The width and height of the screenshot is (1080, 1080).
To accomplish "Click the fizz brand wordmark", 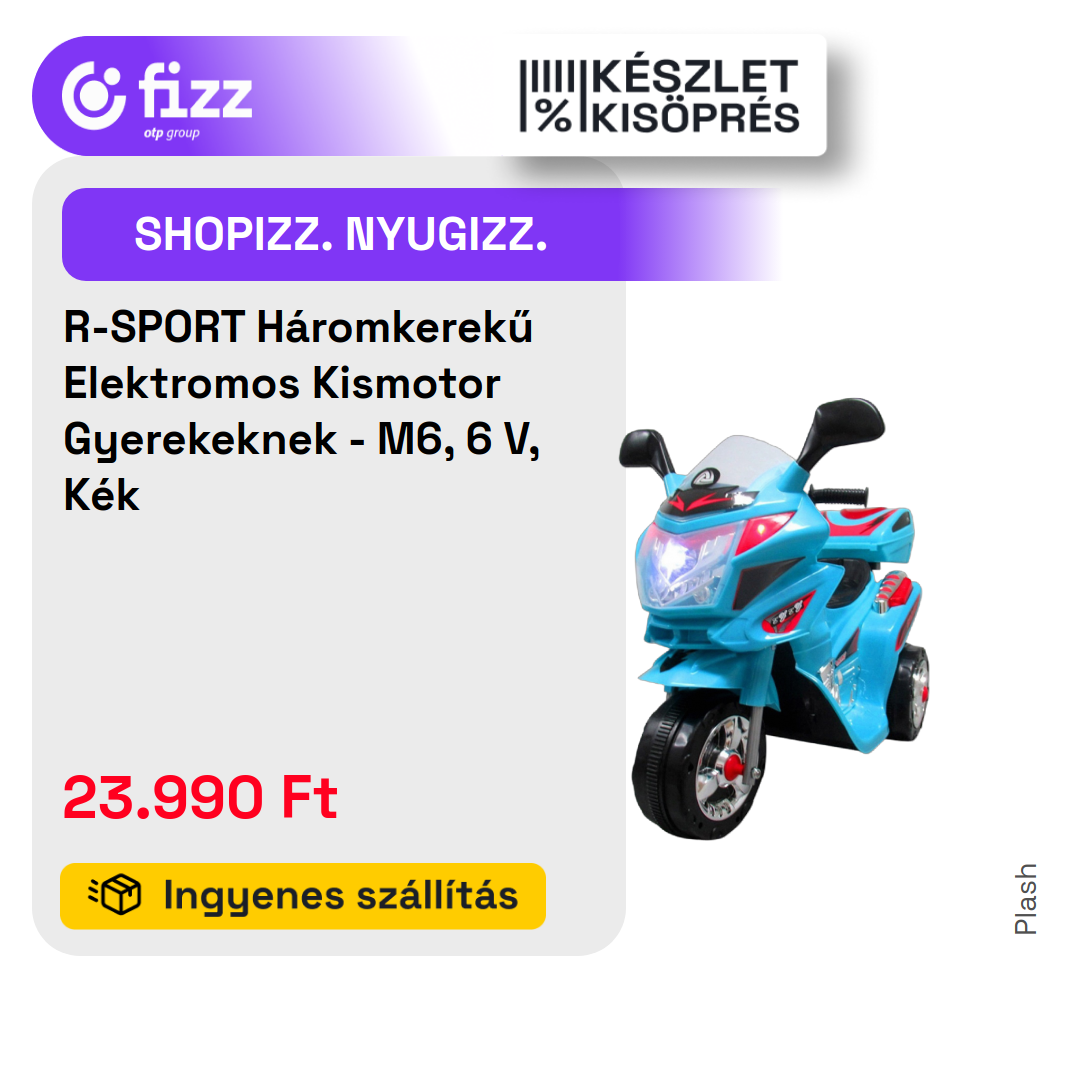I will (196, 90).
